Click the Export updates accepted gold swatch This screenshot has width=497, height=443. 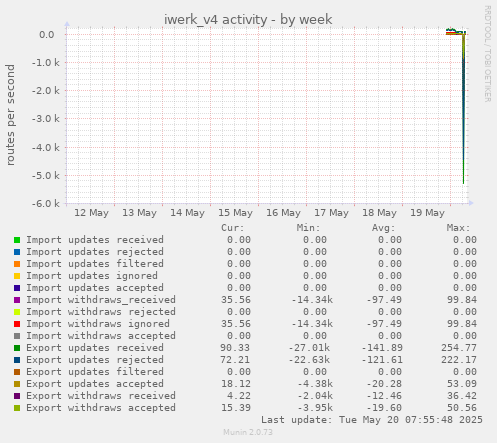pos(17,384)
